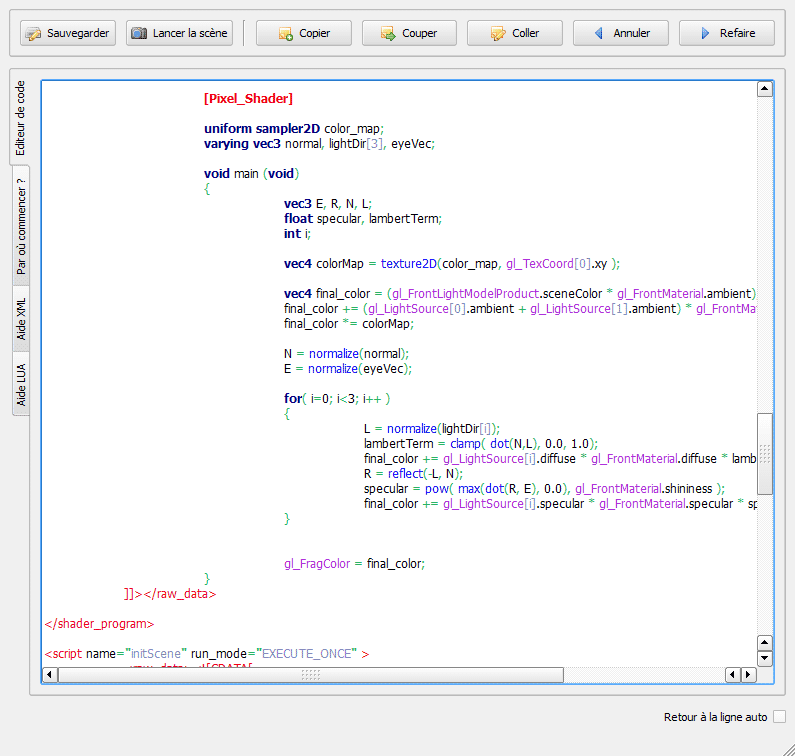Click the 'gl_FragColor = final_color;' line
The width and height of the screenshot is (795, 756).
coord(354,564)
